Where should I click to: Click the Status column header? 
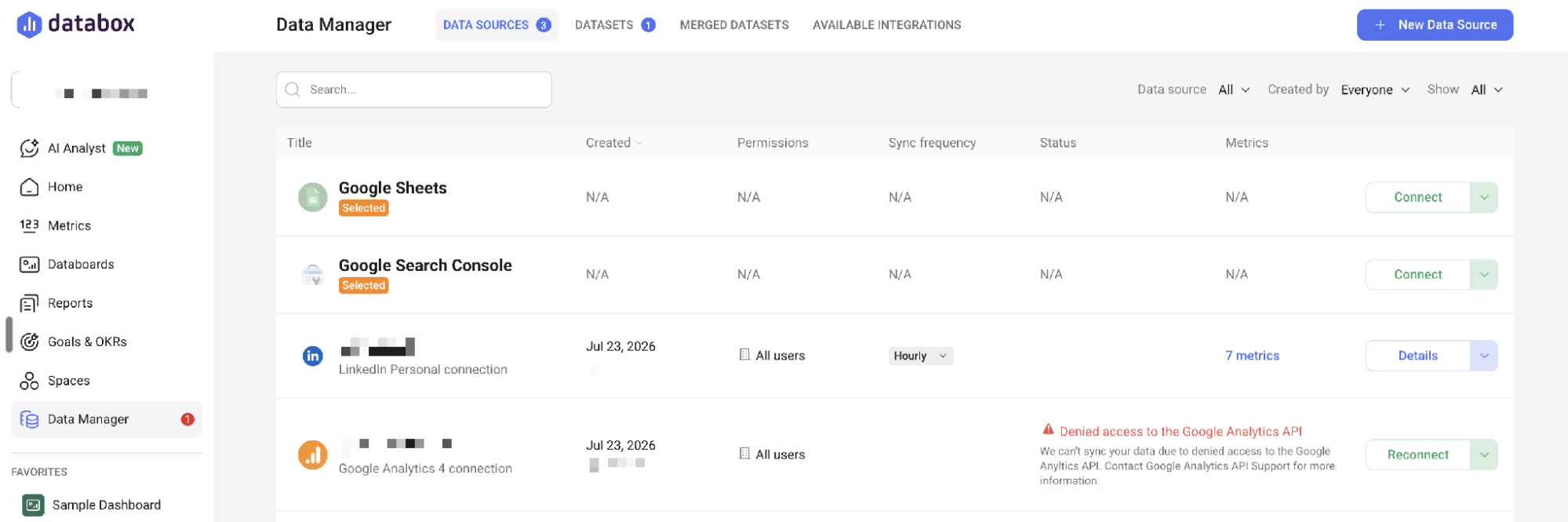click(1057, 143)
